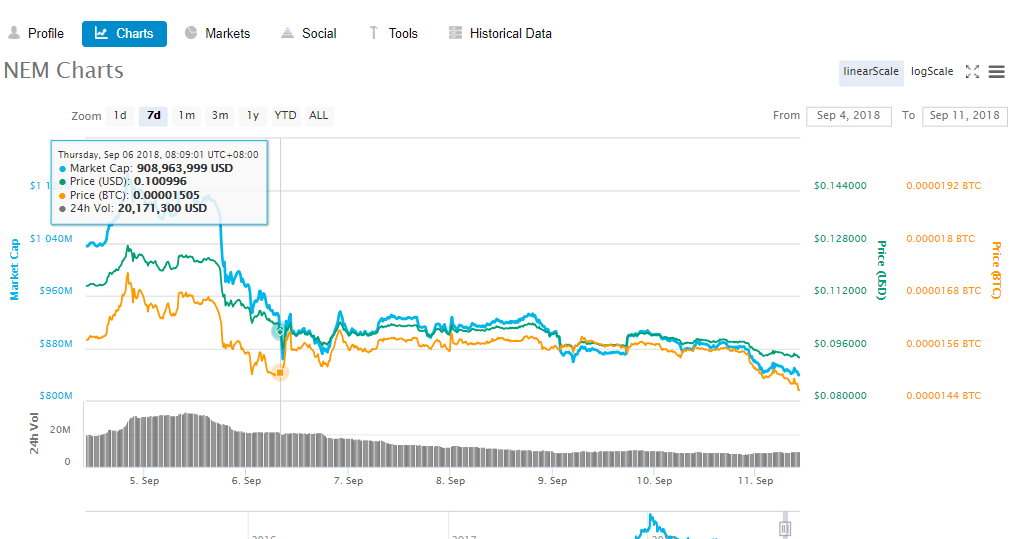Click the Social icon

[287, 33]
